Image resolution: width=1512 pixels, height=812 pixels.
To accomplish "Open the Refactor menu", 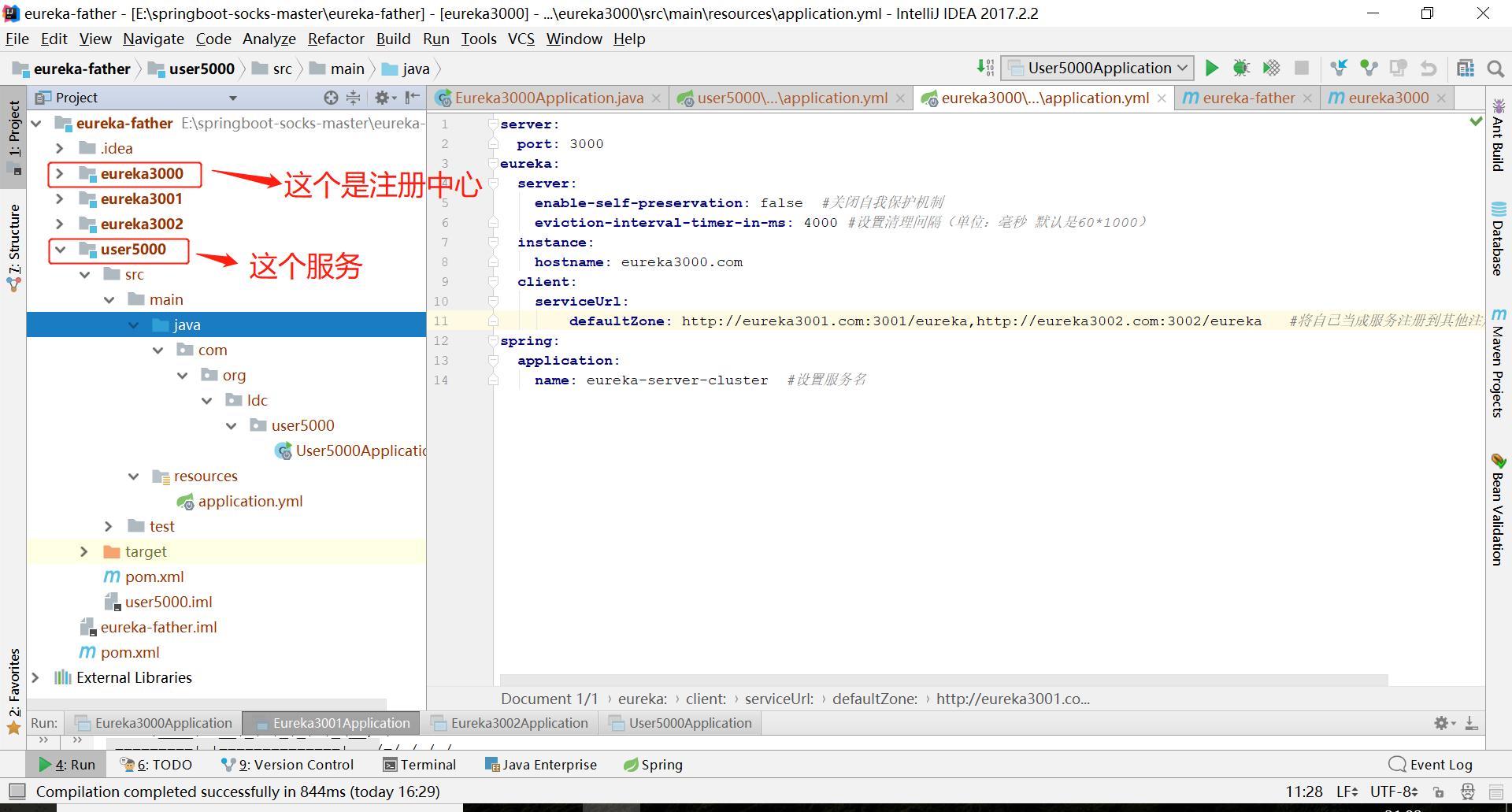I will tap(335, 39).
